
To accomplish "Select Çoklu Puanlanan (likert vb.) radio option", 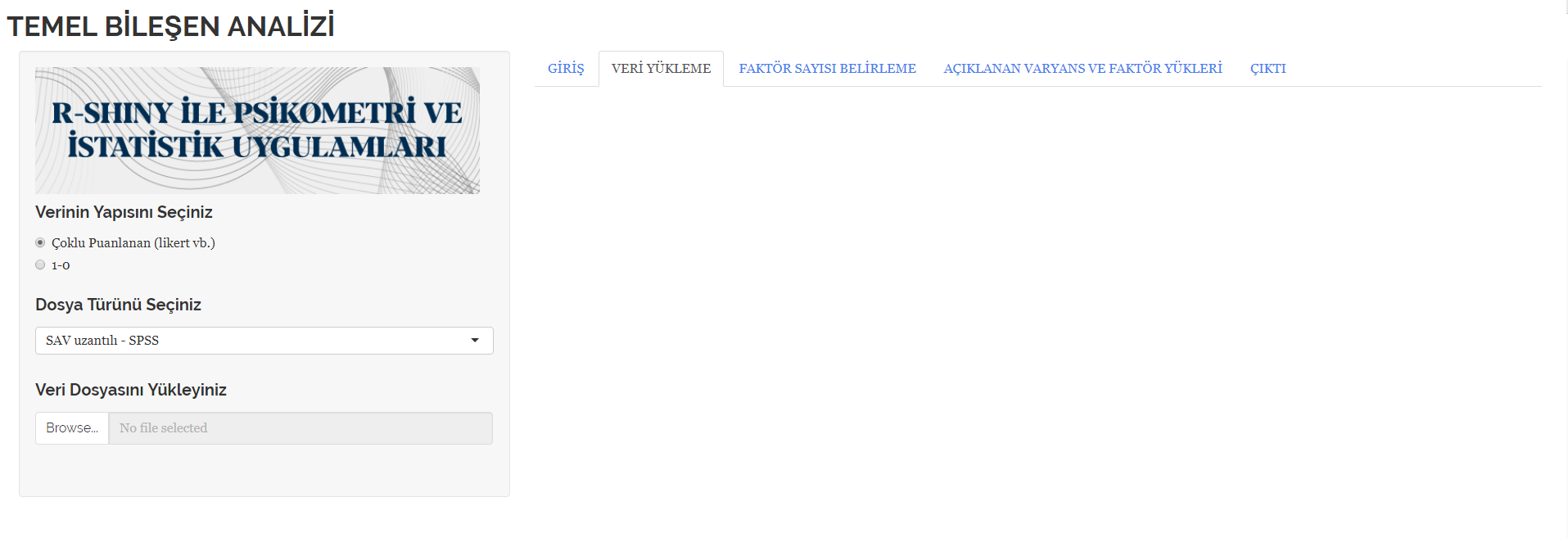I will (x=40, y=242).
